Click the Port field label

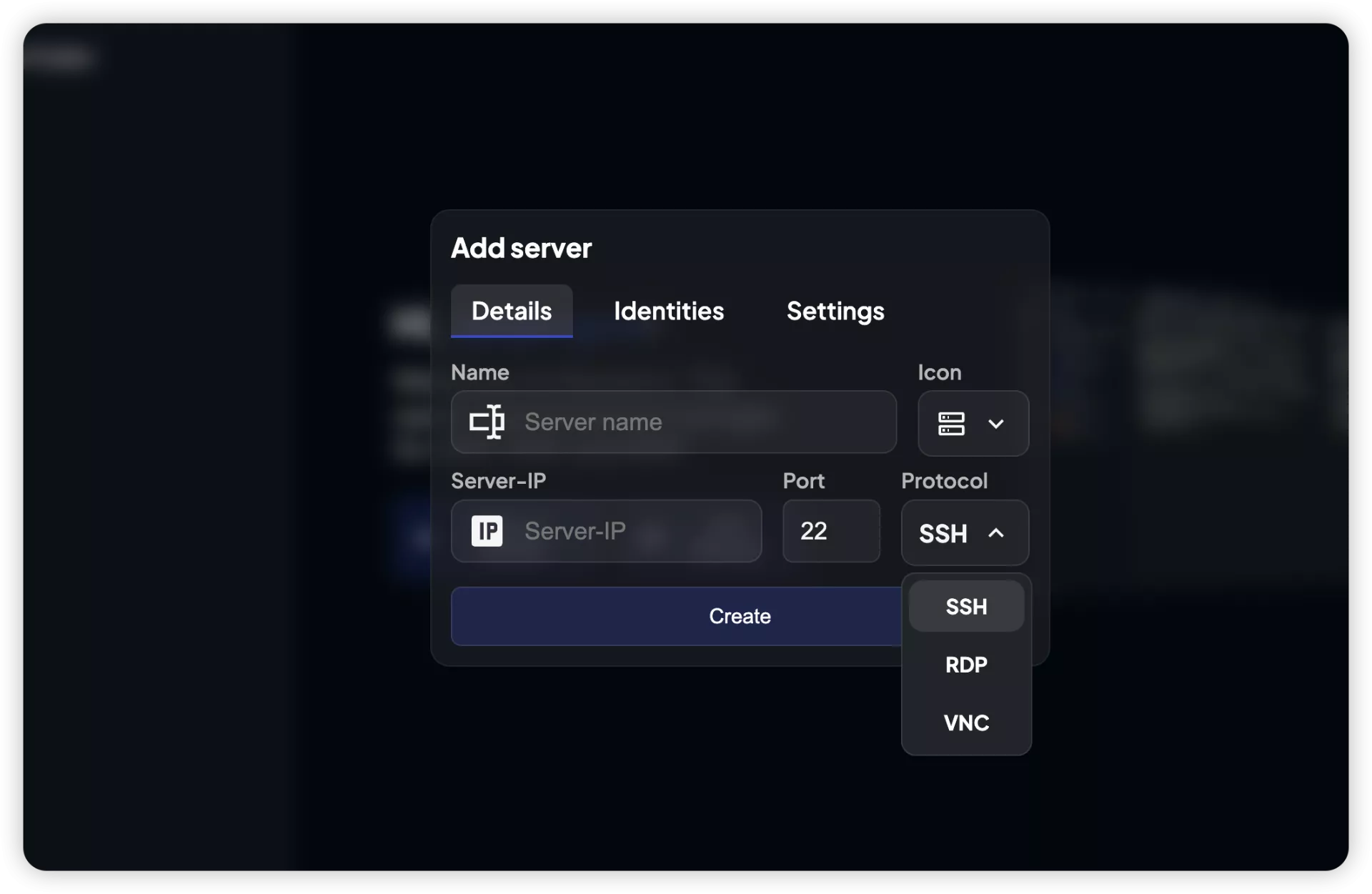(803, 481)
